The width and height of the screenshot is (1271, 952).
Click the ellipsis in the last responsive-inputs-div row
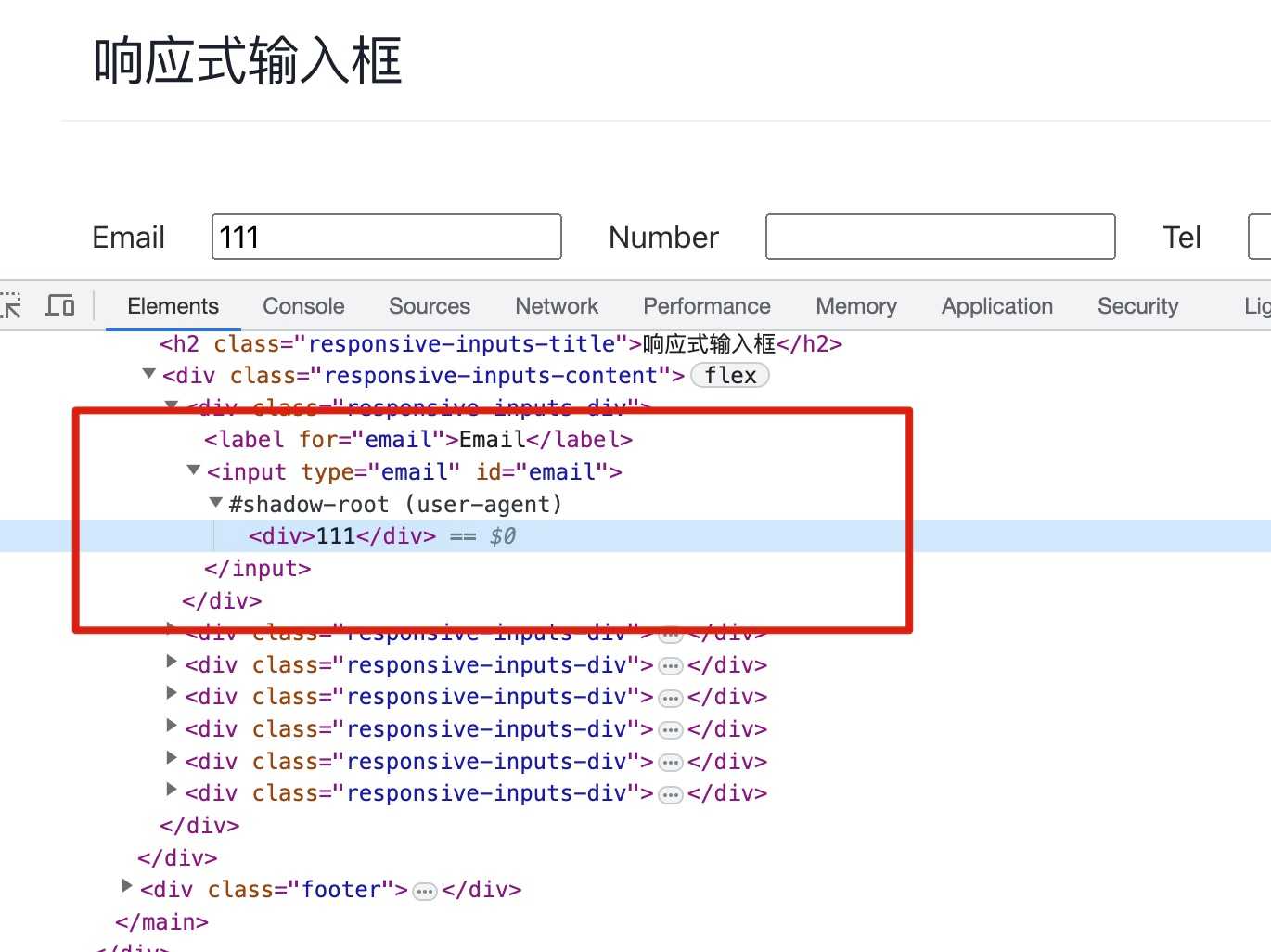click(671, 795)
